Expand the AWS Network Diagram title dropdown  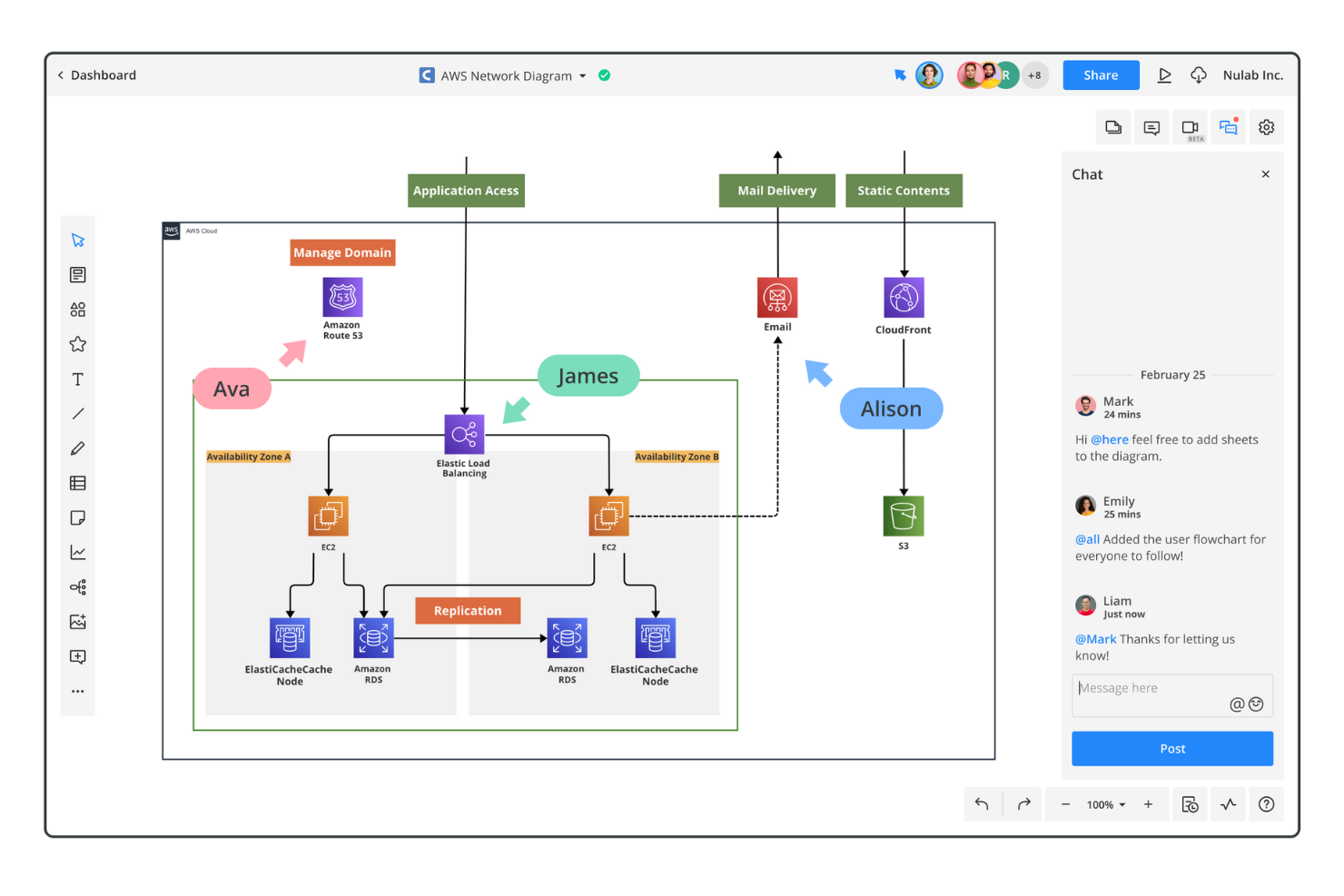582,75
